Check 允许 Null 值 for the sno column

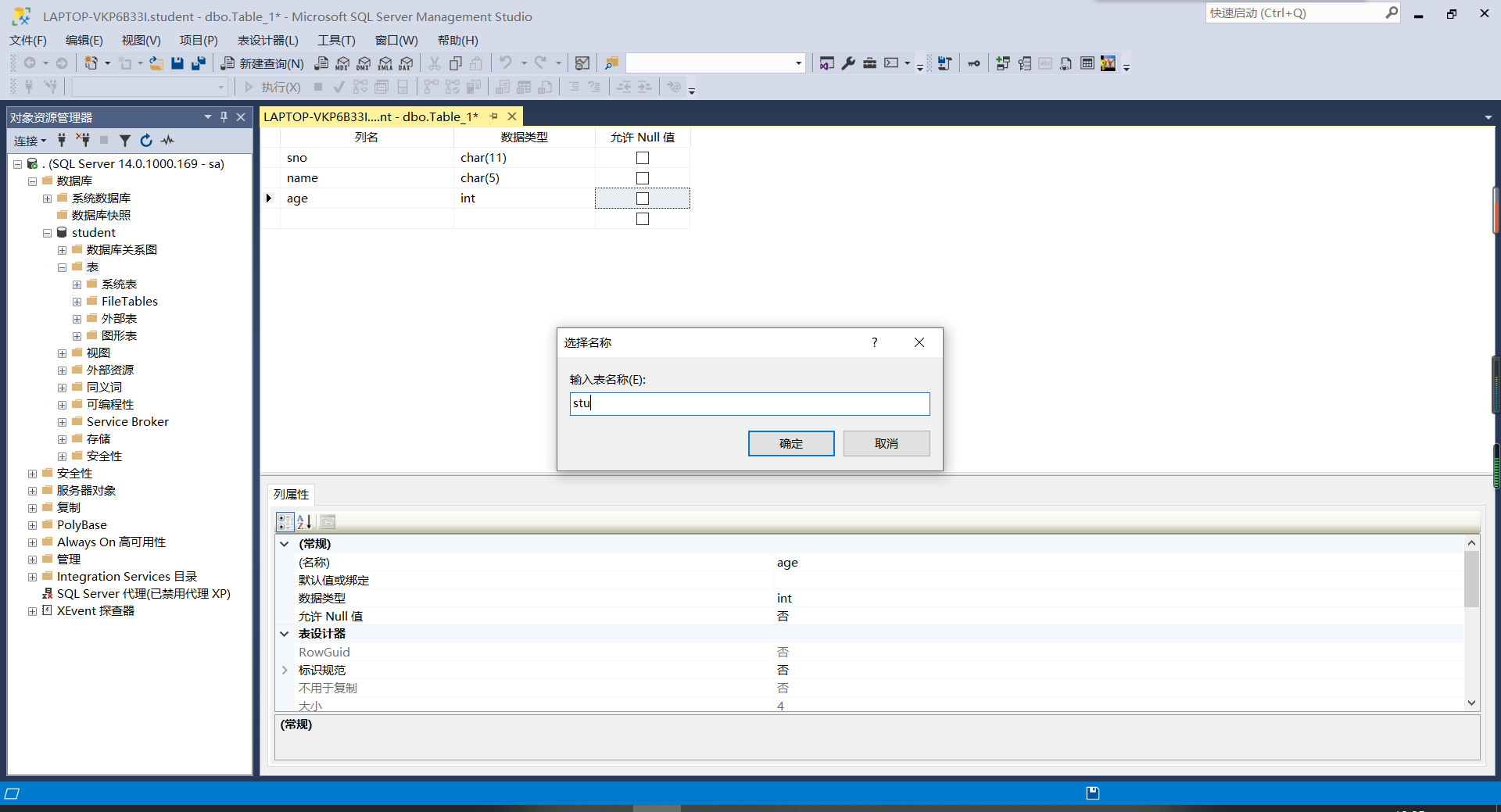point(642,157)
